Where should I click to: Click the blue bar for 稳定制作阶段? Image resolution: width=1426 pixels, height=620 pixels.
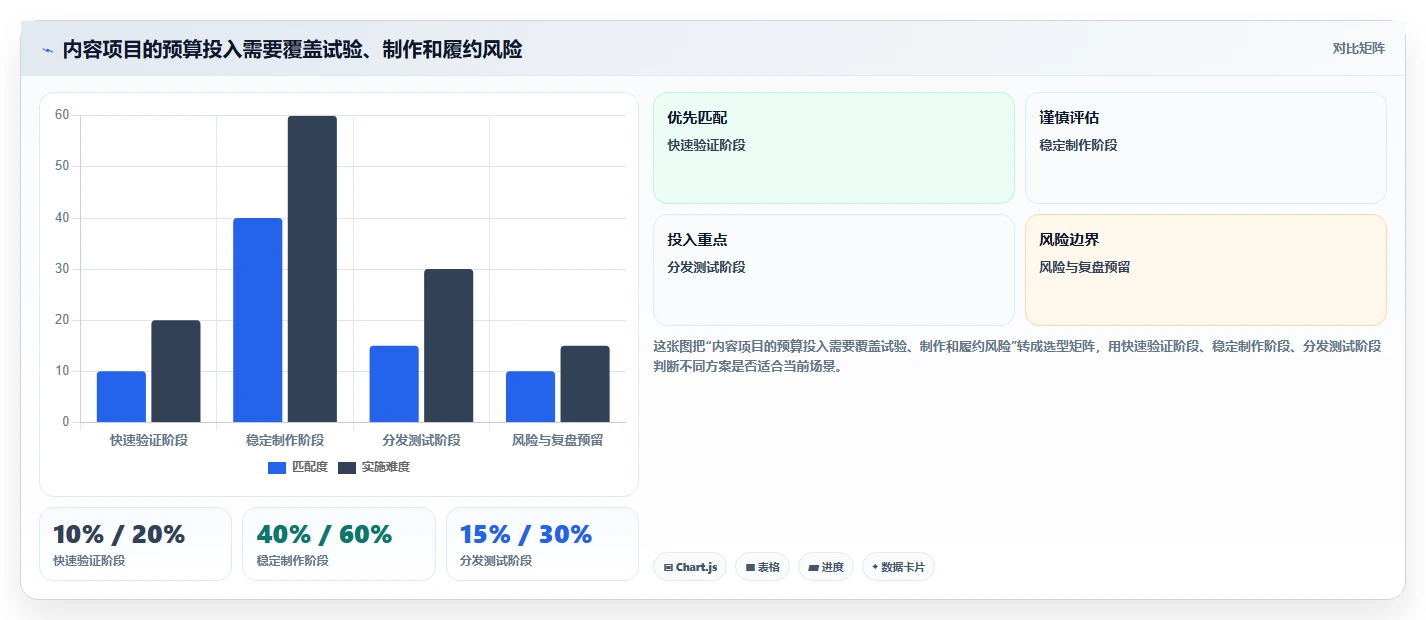258,320
